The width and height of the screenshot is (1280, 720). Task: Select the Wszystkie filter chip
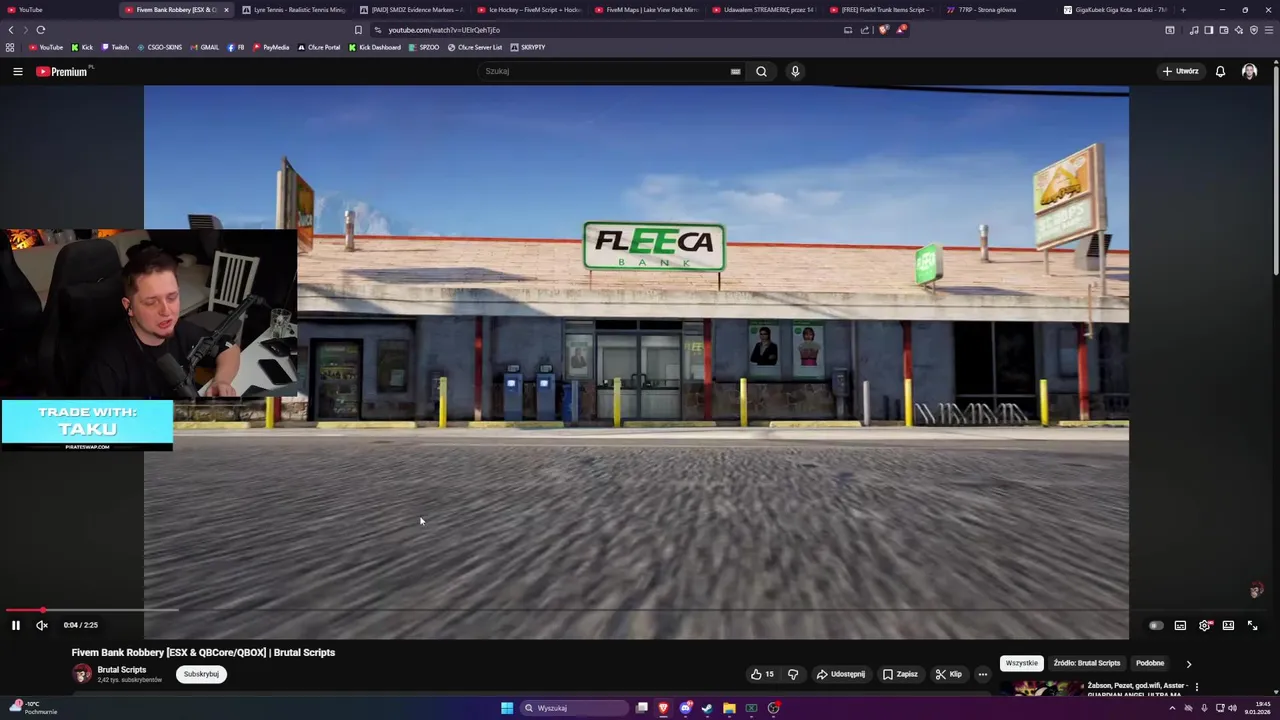[x=1021, y=663]
